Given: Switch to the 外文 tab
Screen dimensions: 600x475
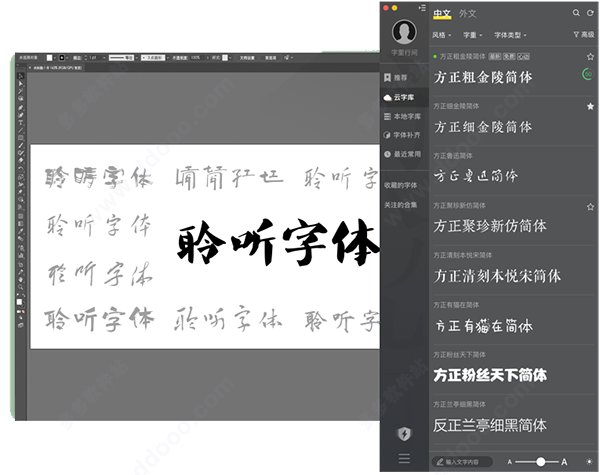Looking at the screenshot, I should [467, 14].
